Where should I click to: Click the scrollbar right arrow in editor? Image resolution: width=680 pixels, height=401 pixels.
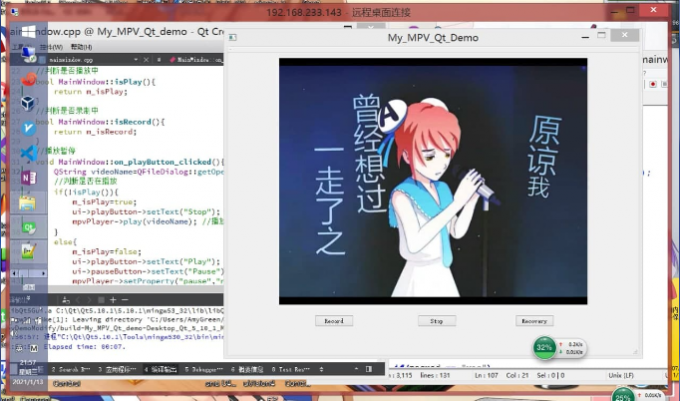pos(43,274)
